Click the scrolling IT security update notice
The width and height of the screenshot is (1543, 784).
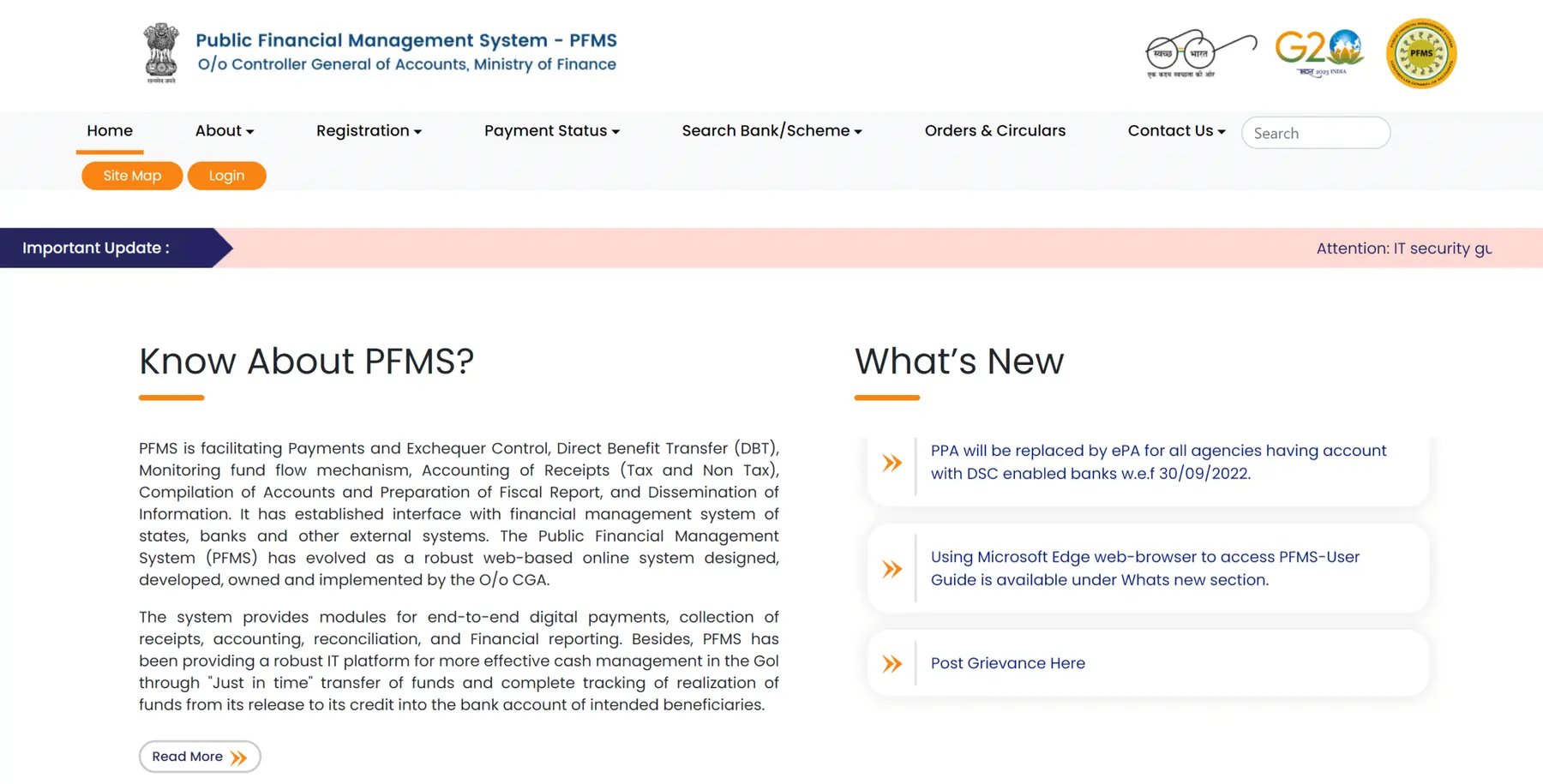[x=1404, y=248]
